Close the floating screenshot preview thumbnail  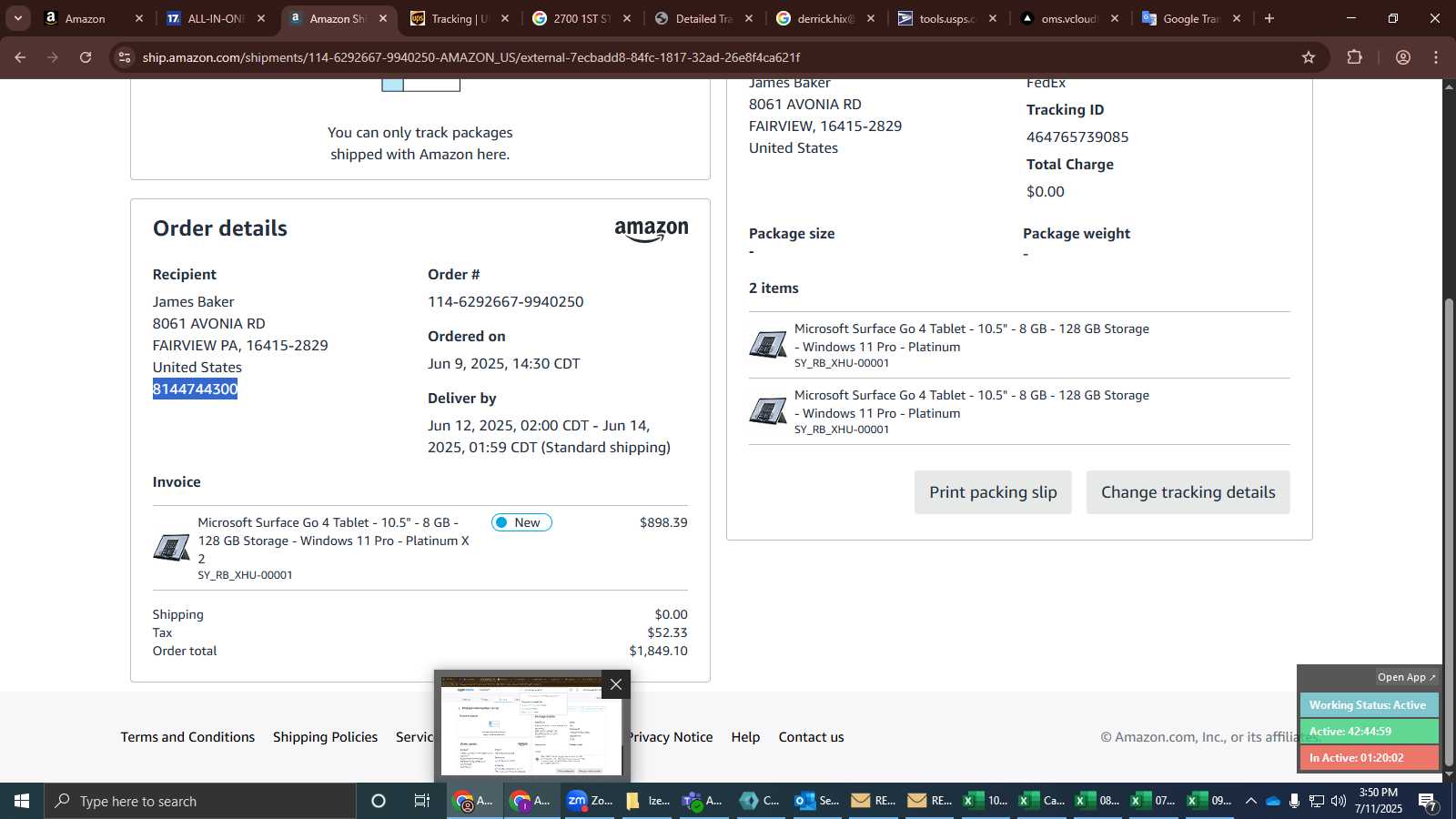616,684
